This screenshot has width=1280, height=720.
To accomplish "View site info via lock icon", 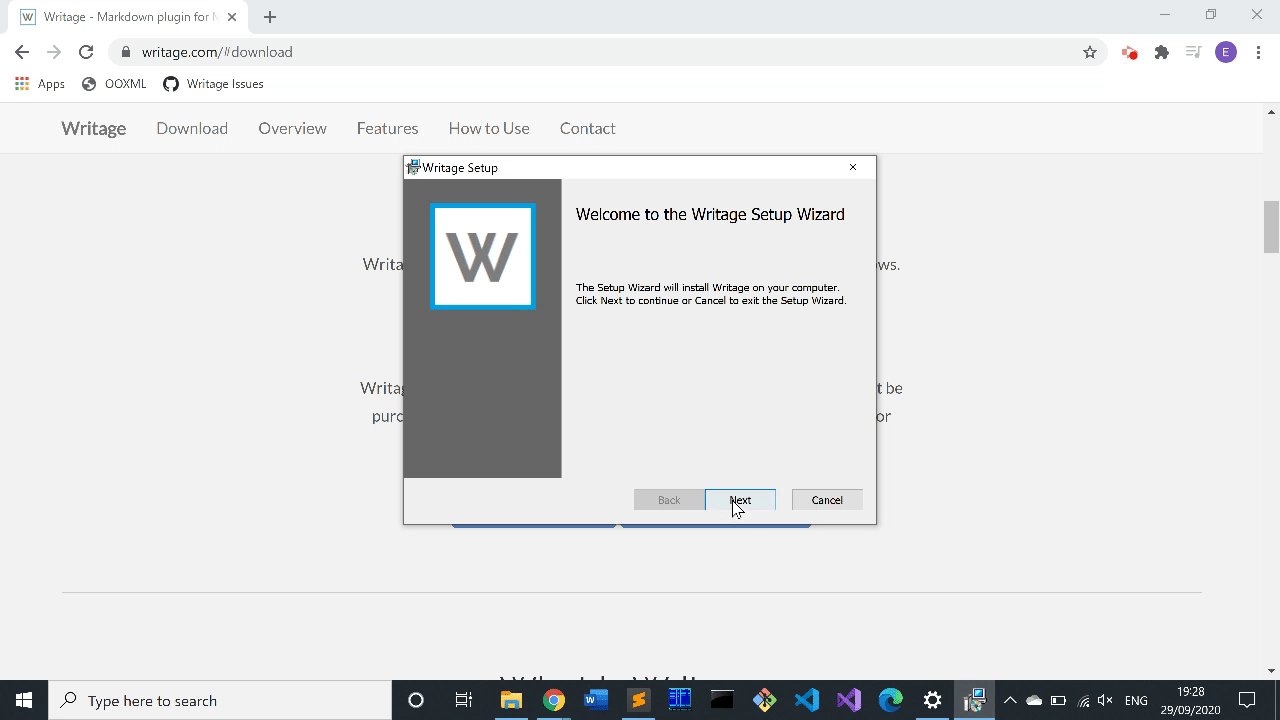I will [125, 52].
